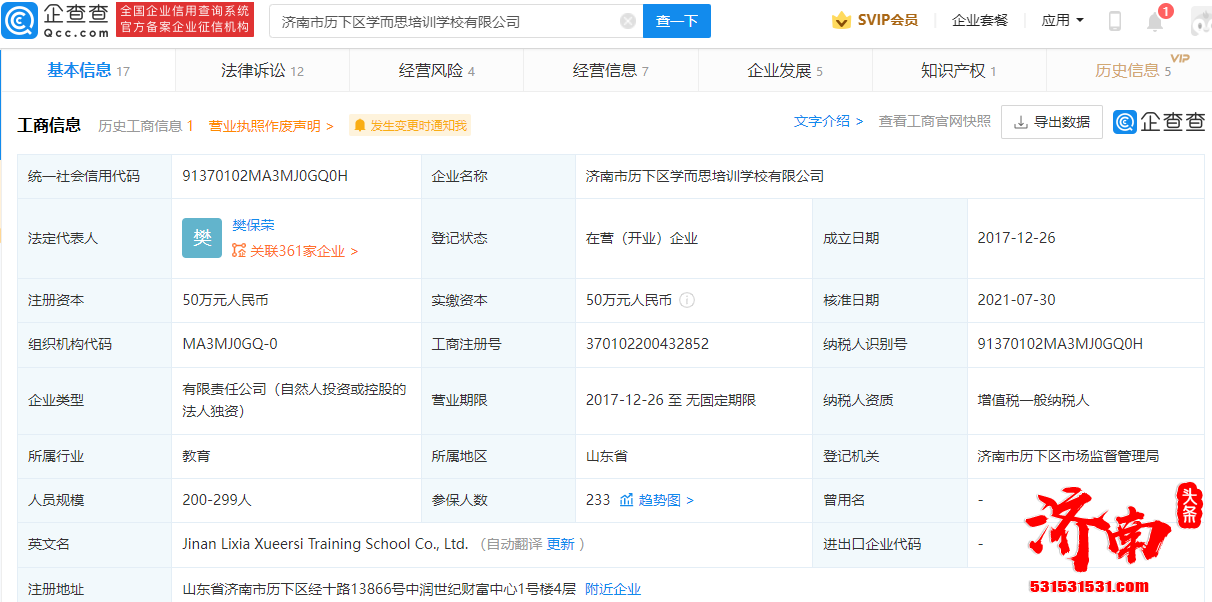
Task: Click the 导出数据 export button
Action: (1051, 122)
